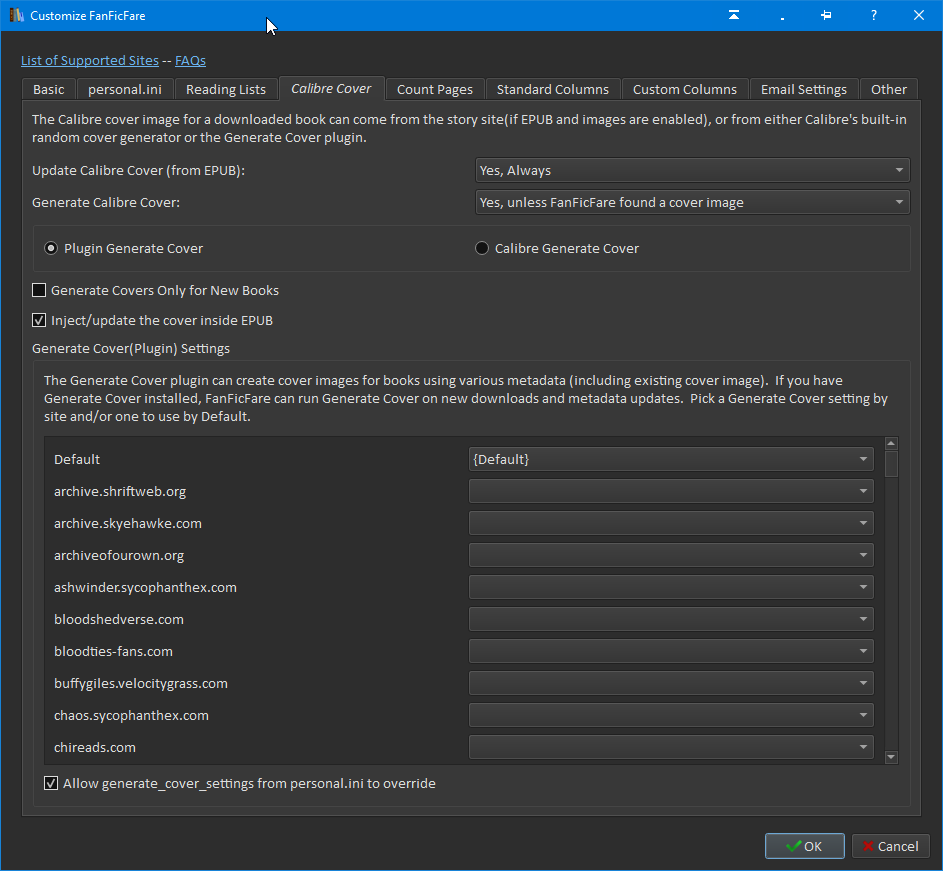Click the chireads.com site label
This screenshot has width=943, height=871.
[x=95, y=747]
